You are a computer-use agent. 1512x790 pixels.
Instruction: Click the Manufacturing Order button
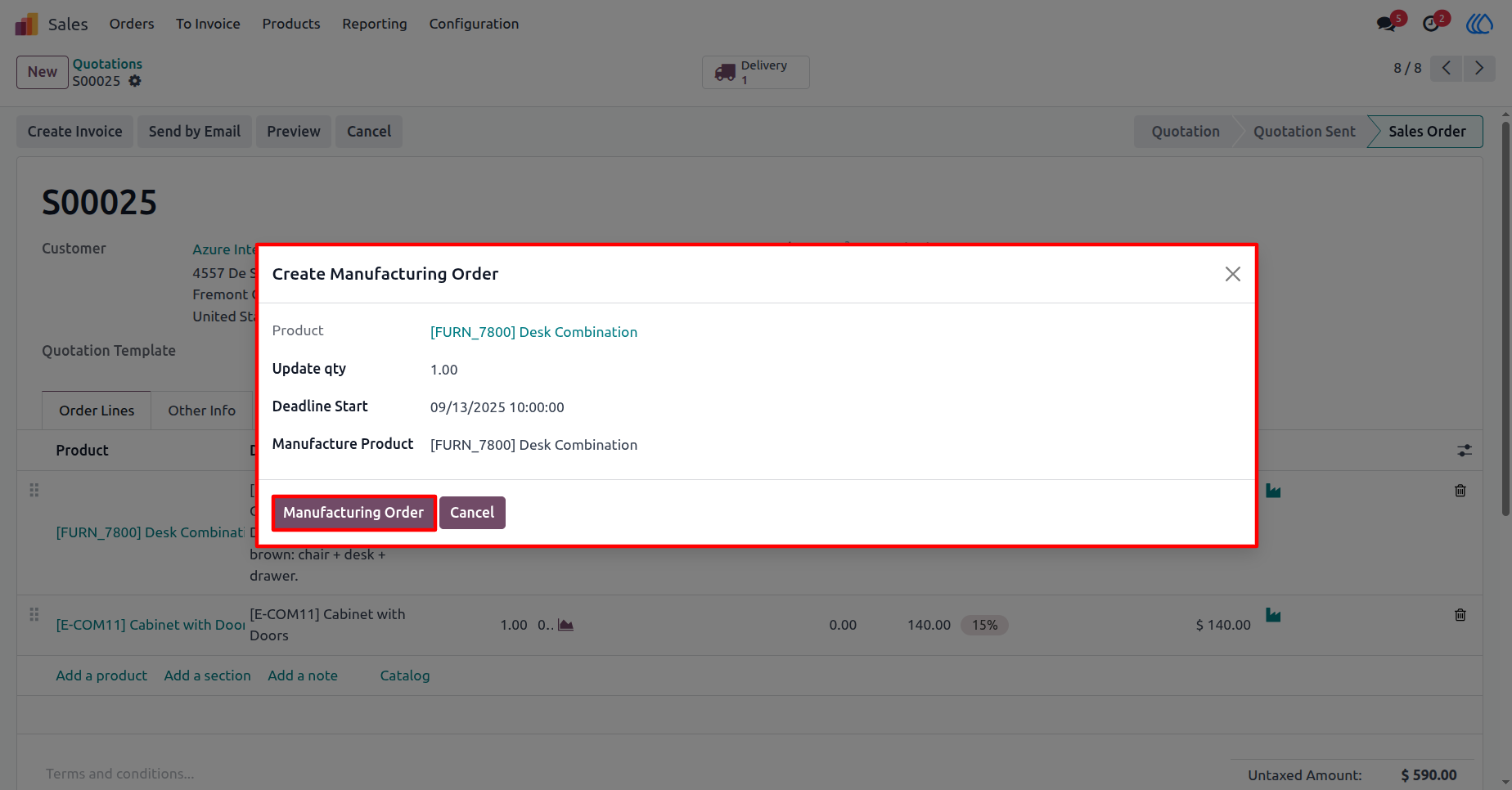(x=353, y=513)
